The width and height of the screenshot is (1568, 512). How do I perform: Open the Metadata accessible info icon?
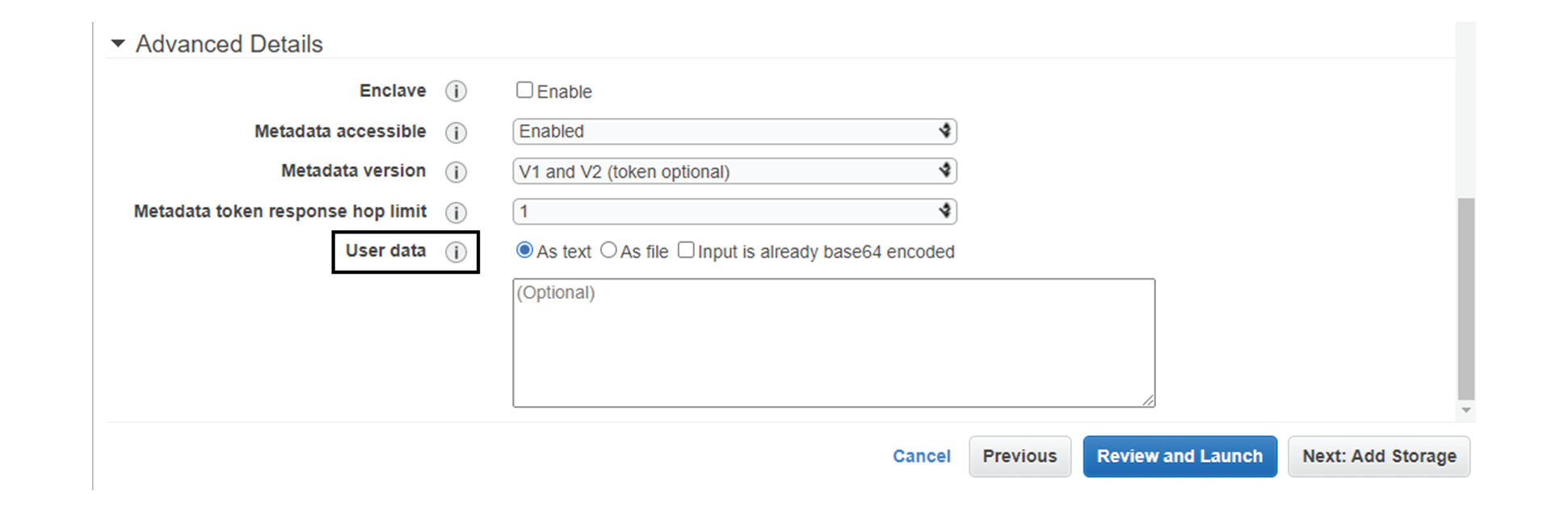point(456,132)
